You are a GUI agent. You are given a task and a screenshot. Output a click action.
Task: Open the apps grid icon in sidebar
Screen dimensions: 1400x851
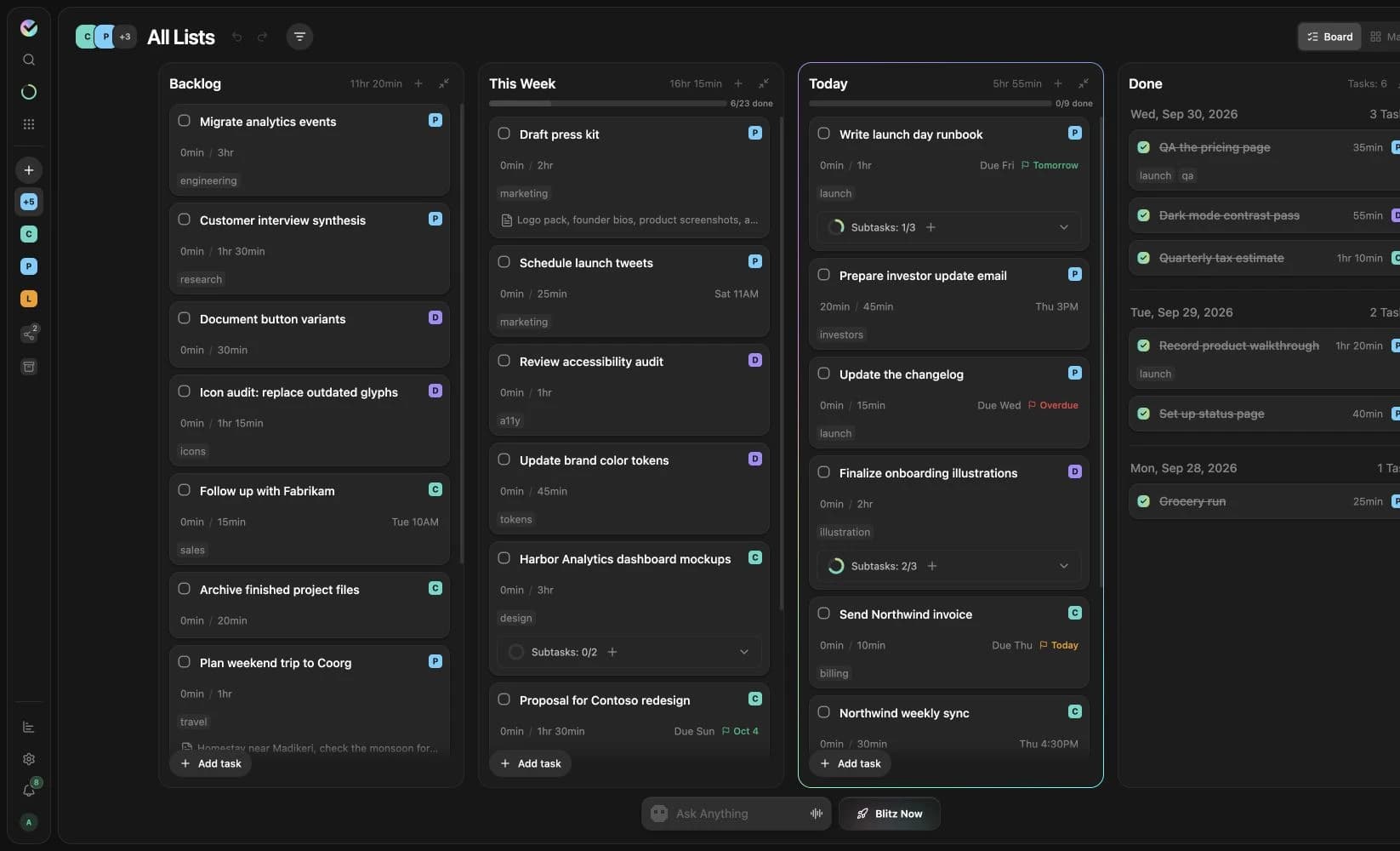click(x=29, y=124)
